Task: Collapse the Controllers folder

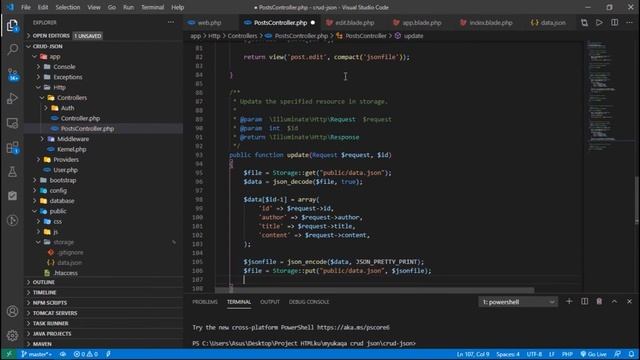Action: [104, 98]
